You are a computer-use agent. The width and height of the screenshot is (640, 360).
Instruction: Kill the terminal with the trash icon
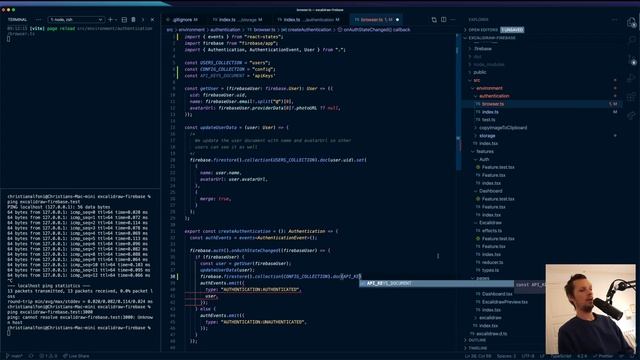pyautogui.click(x=133, y=20)
